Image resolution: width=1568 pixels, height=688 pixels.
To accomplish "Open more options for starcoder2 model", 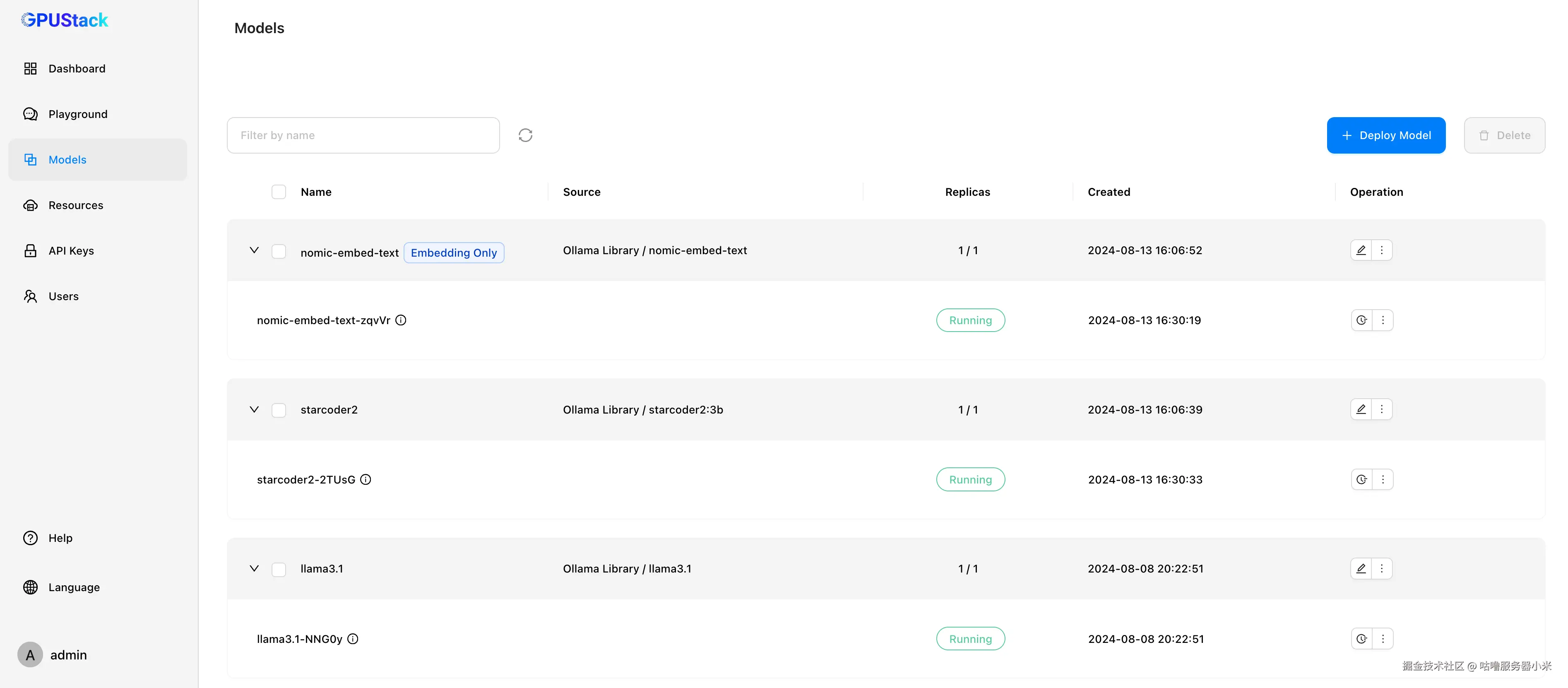I will point(1382,409).
